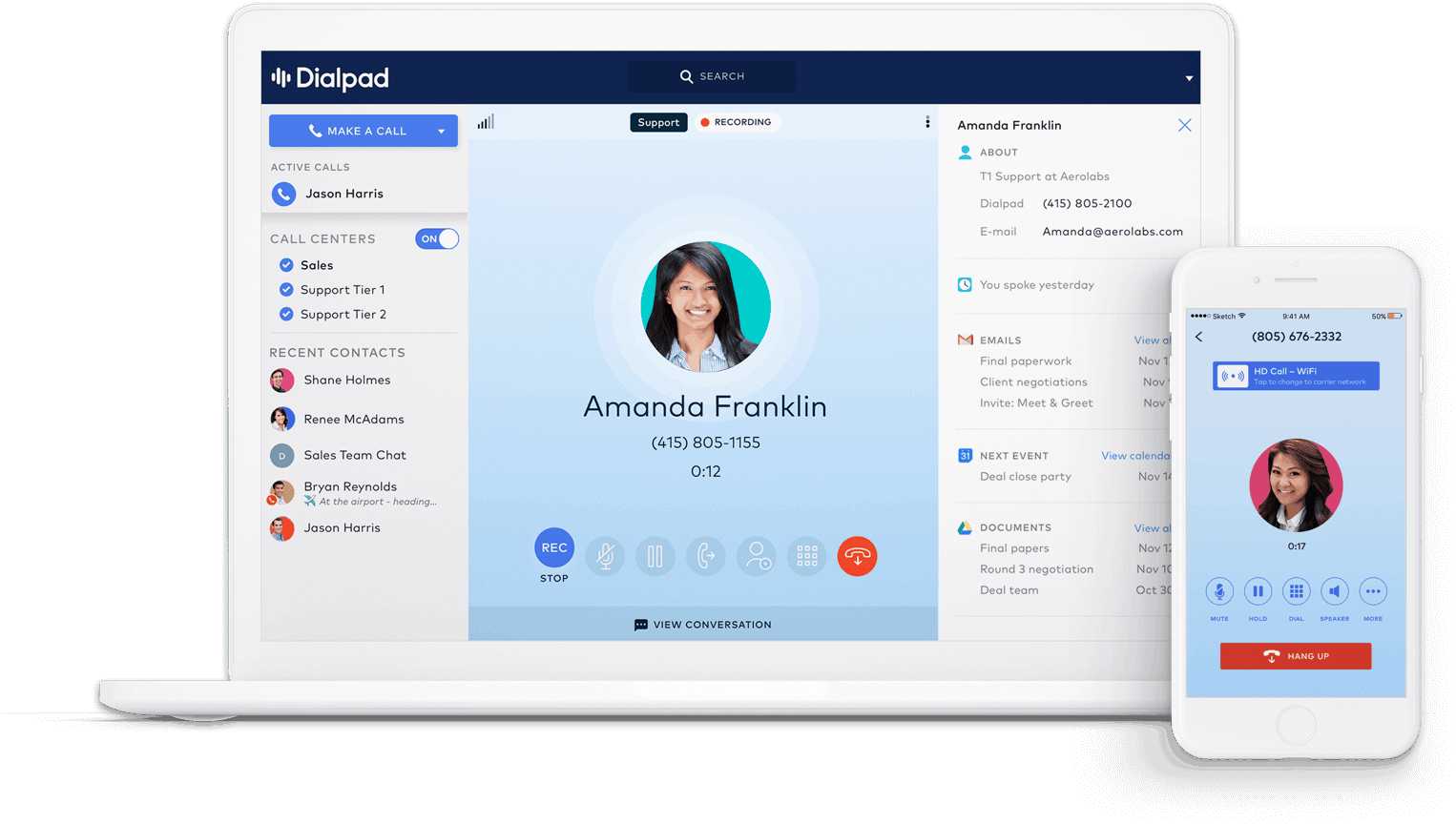Tap the HD Call – WiFi banner
The height and width of the screenshot is (824, 1456).
click(1296, 376)
